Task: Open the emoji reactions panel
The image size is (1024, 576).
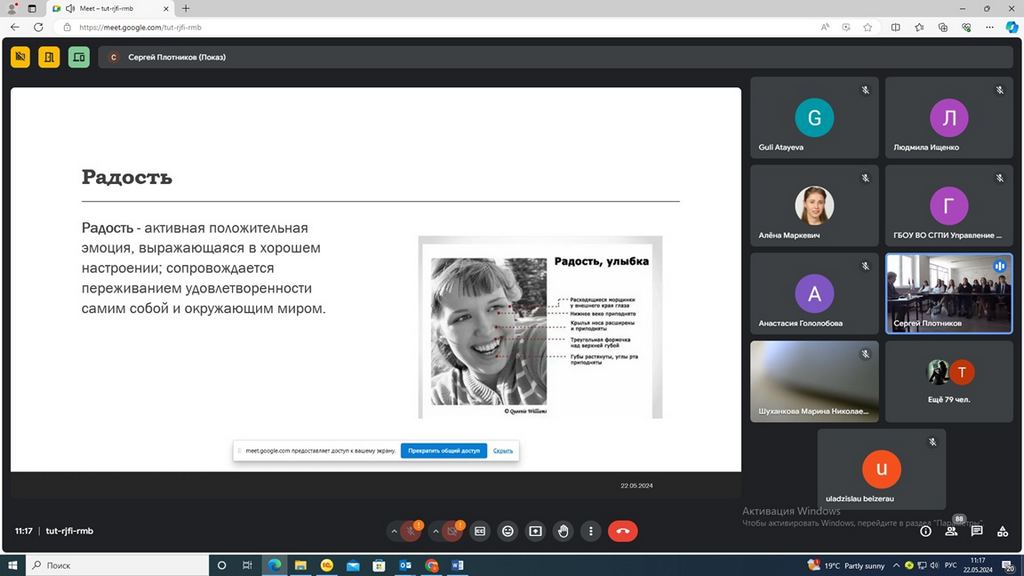Action: tap(508, 531)
